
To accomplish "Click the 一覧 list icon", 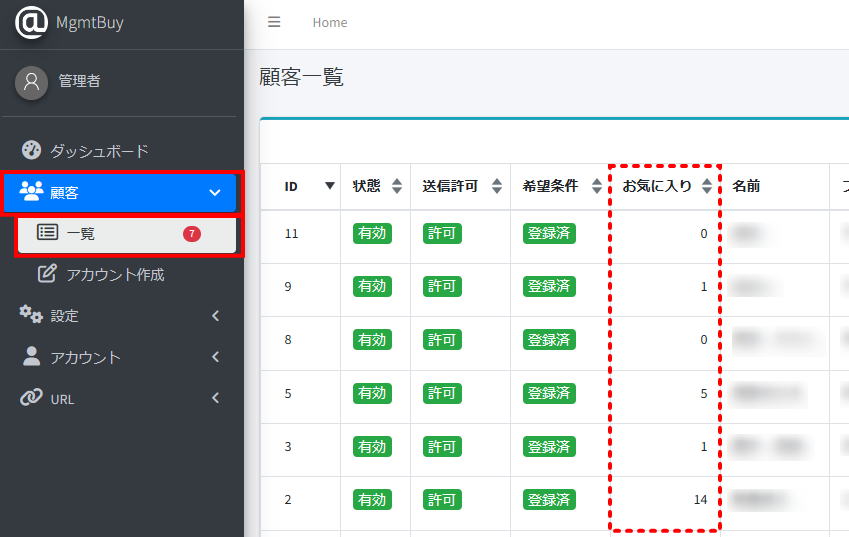I will [x=47, y=232].
